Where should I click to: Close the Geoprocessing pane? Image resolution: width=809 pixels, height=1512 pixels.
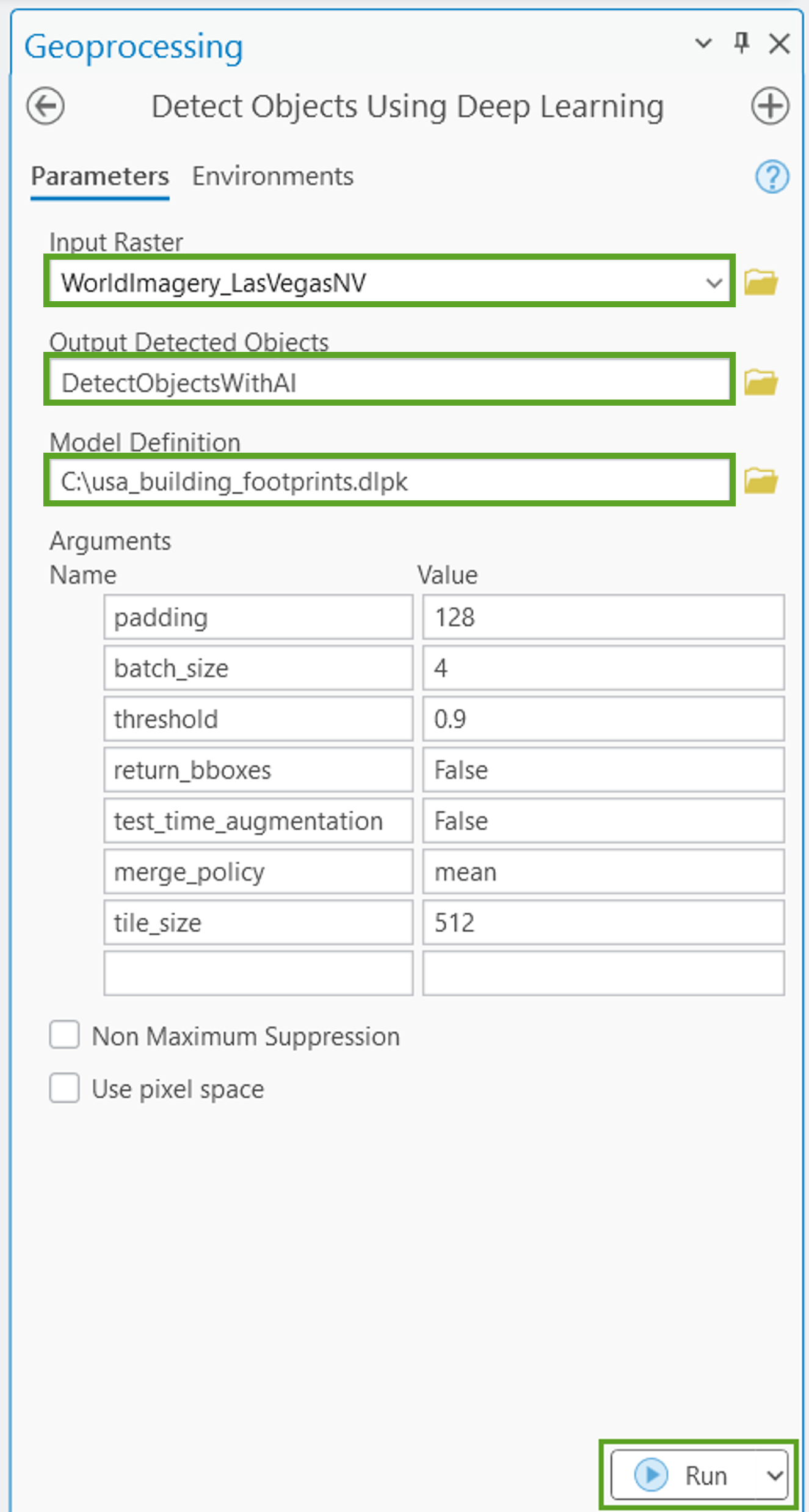point(780,44)
